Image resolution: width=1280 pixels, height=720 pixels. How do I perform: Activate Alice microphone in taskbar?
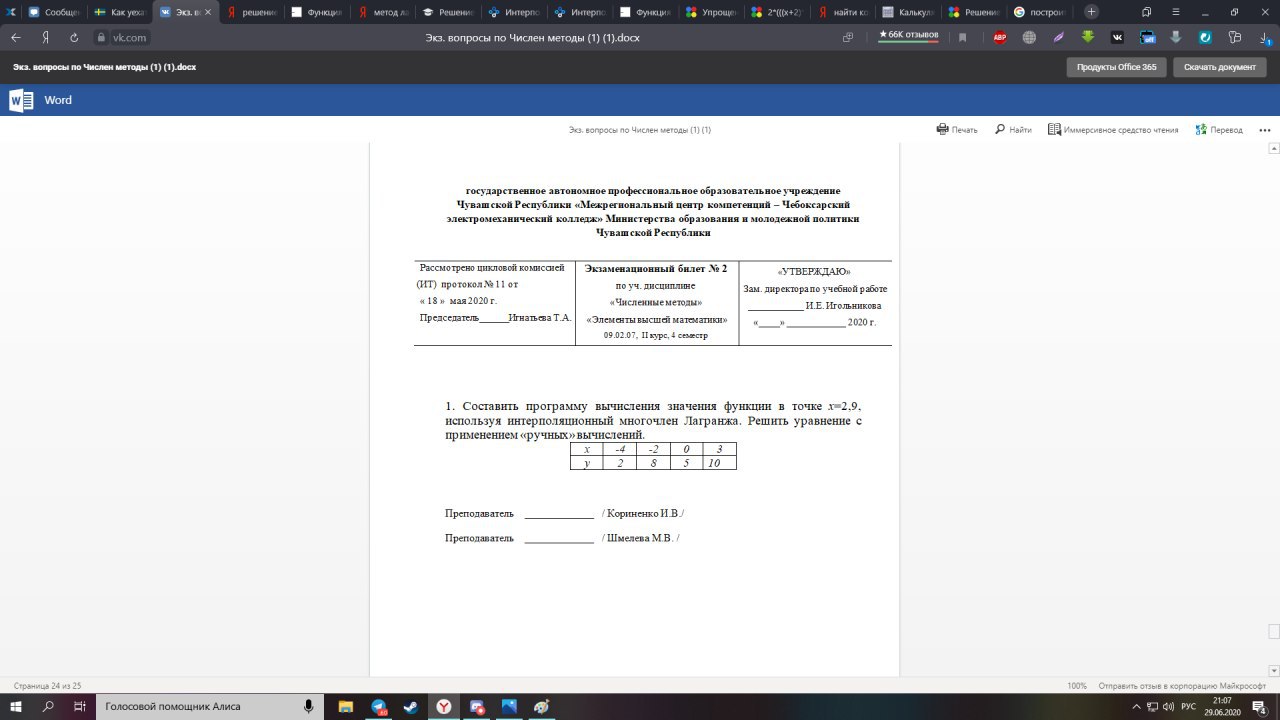[x=311, y=706]
